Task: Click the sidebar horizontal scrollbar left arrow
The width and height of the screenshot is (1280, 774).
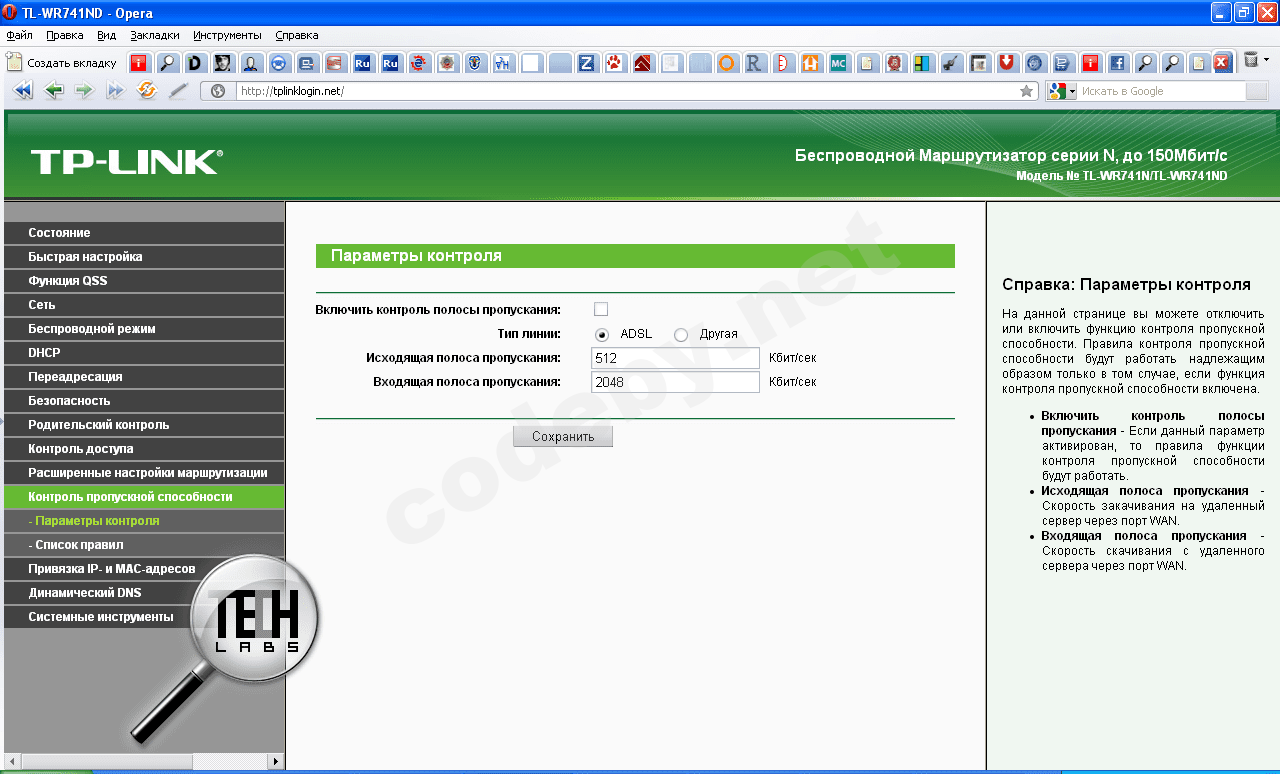Action: point(11,762)
